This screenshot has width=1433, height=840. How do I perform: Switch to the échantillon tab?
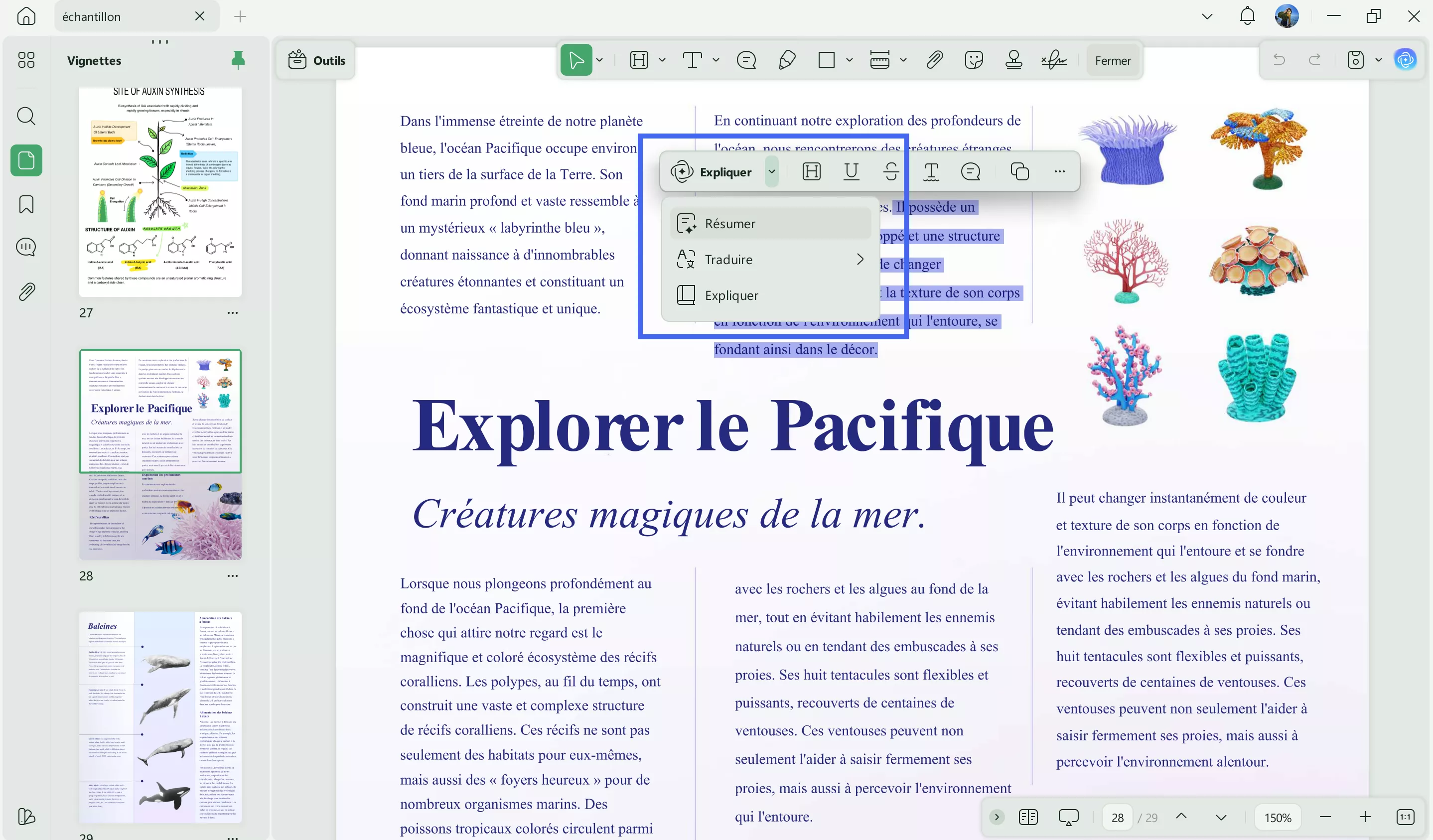point(114,16)
